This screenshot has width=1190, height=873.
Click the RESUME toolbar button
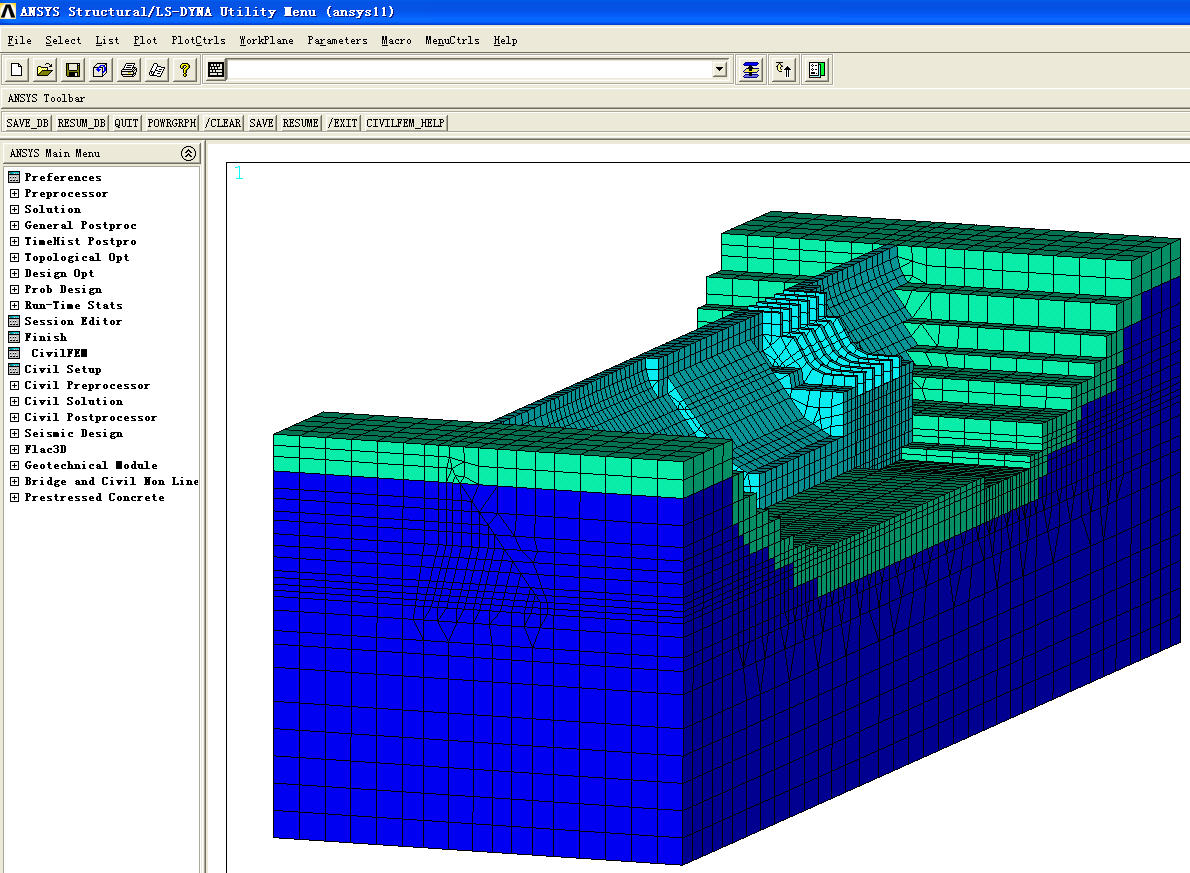click(301, 123)
